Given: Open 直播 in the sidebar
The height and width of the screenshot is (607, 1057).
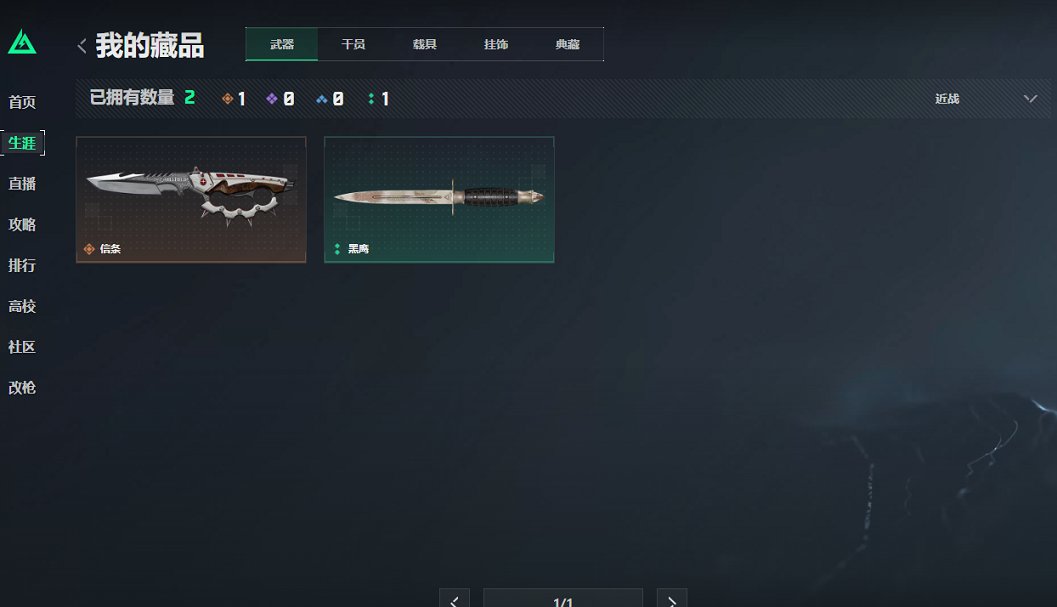Looking at the screenshot, I should [x=22, y=183].
